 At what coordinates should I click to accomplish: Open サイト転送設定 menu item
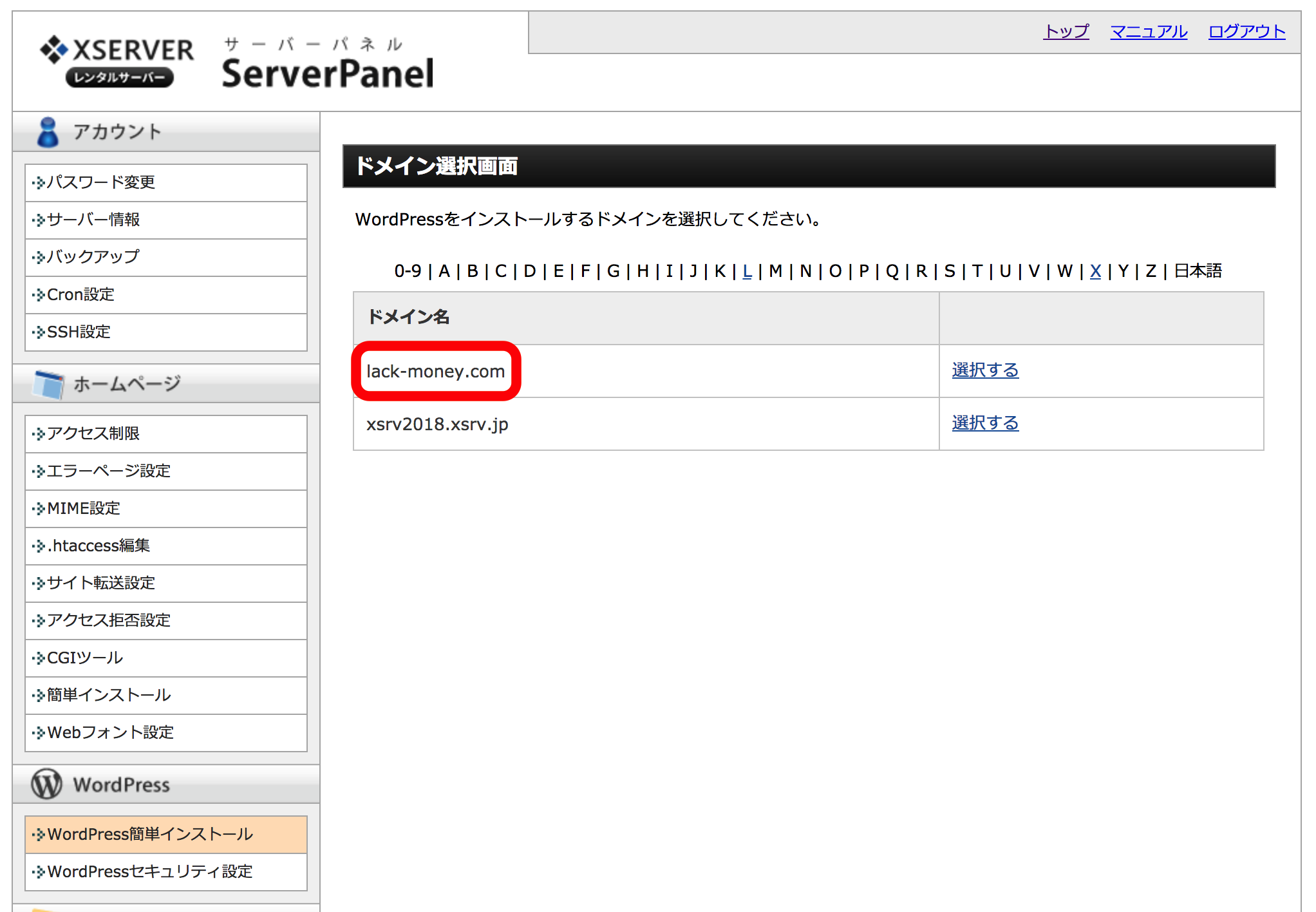coord(166,583)
